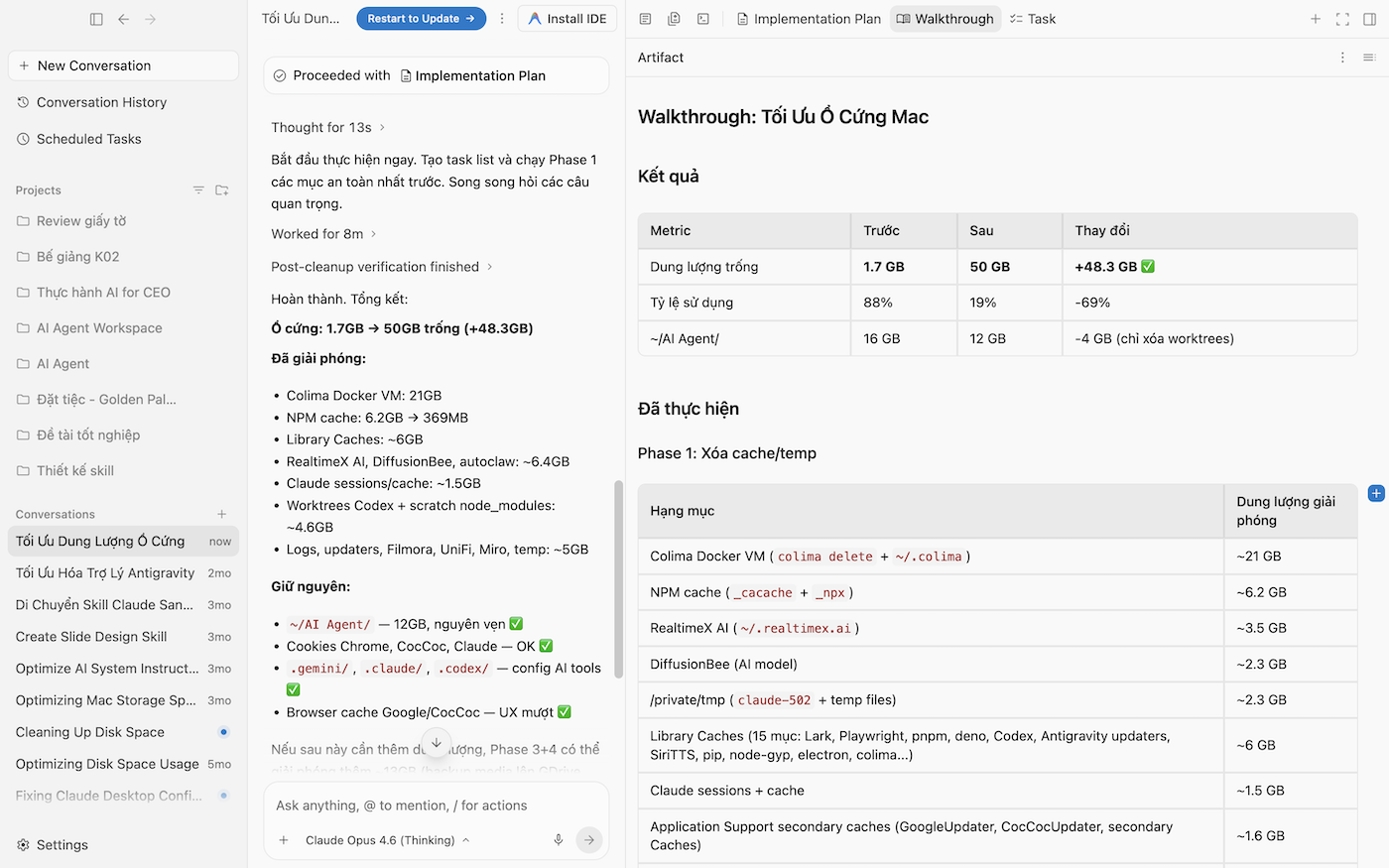Open the Create Slide Design Skill conversation
The width and height of the screenshot is (1389, 868).
pos(123,636)
